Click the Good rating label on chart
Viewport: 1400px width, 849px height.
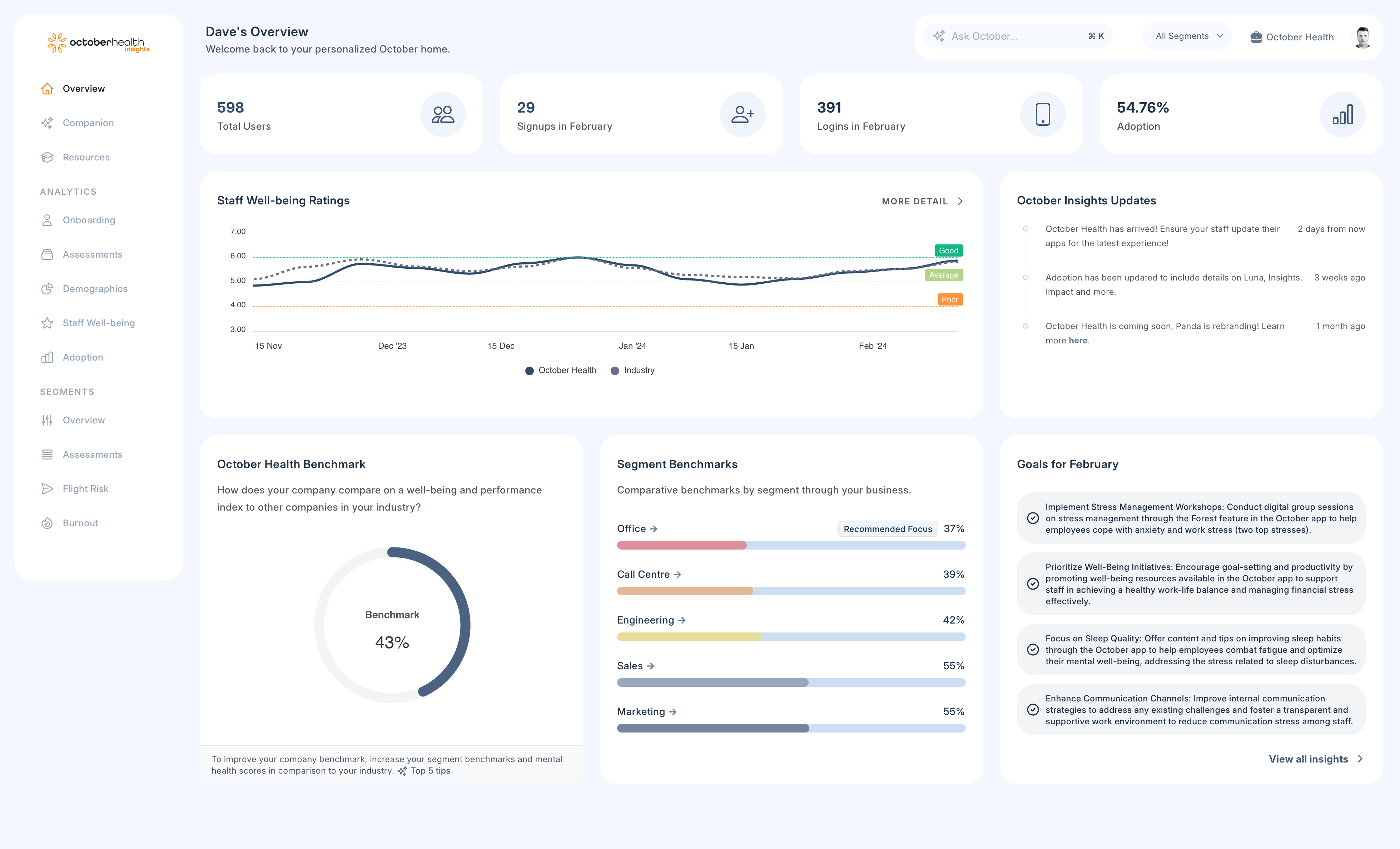tap(948, 250)
